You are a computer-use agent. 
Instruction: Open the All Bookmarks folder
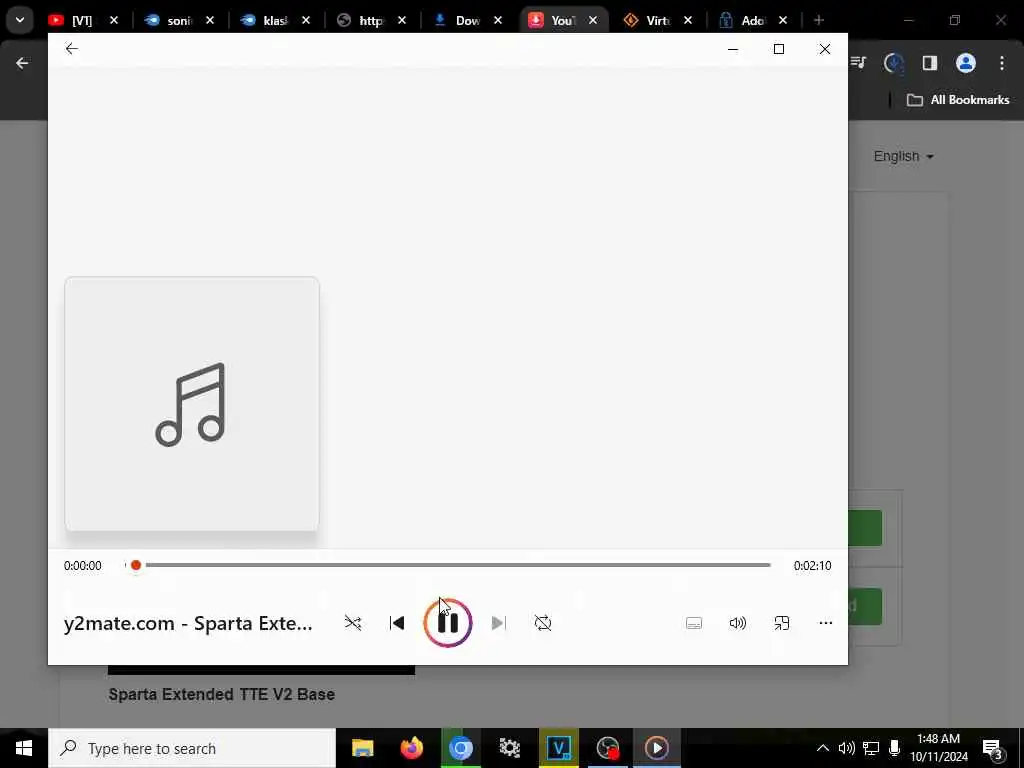click(958, 100)
